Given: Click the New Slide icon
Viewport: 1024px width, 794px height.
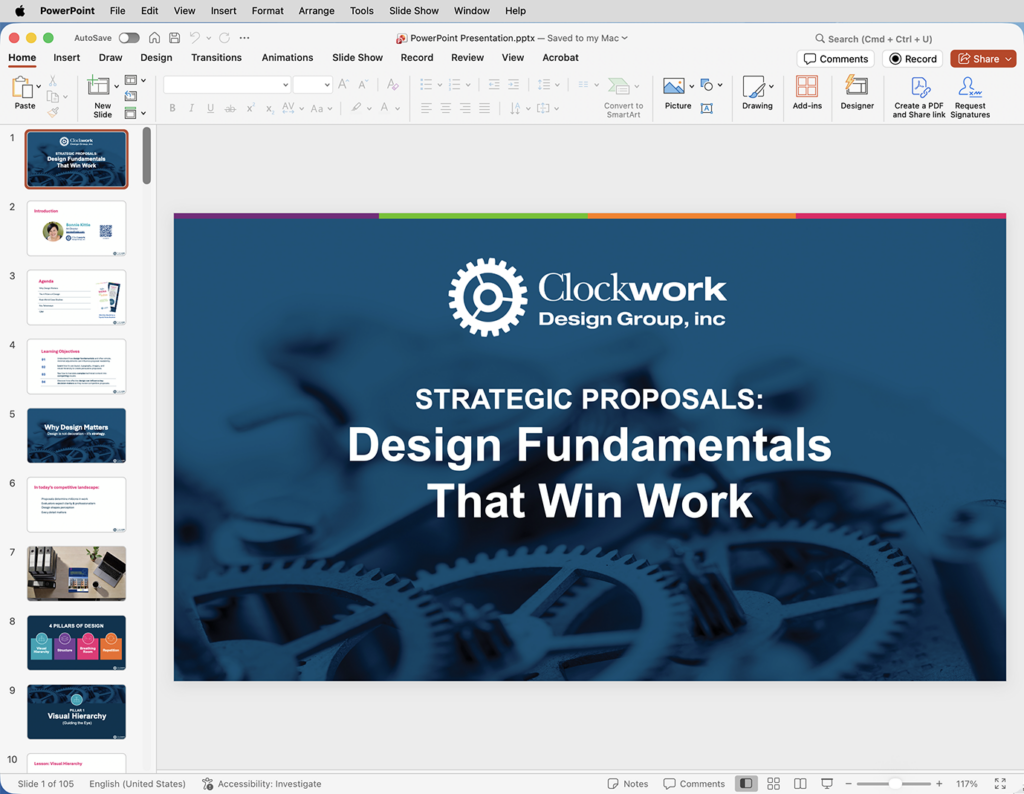Looking at the screenshot, I should pos(99,86).
